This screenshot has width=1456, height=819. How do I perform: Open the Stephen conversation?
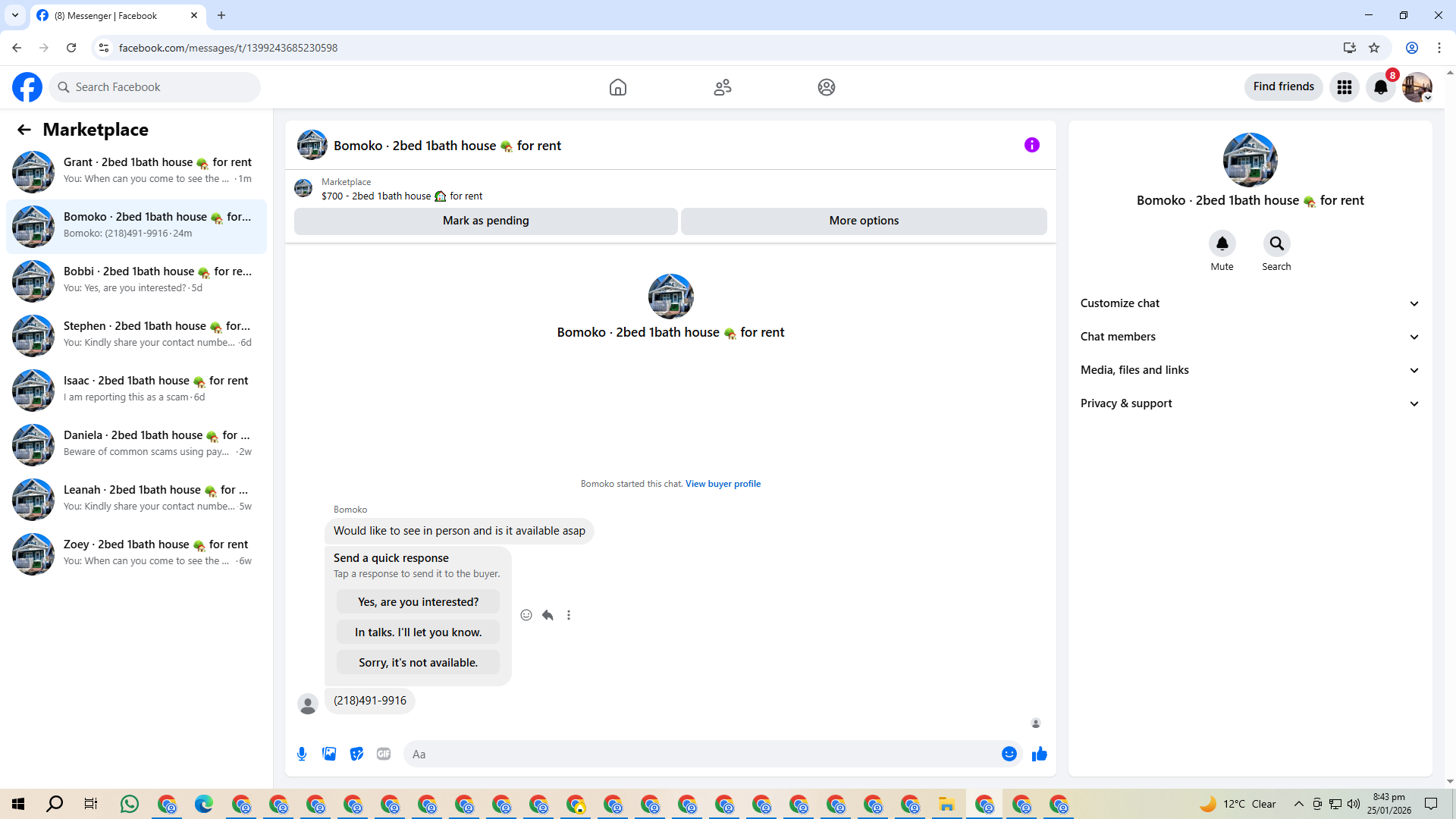click(136, 335)
